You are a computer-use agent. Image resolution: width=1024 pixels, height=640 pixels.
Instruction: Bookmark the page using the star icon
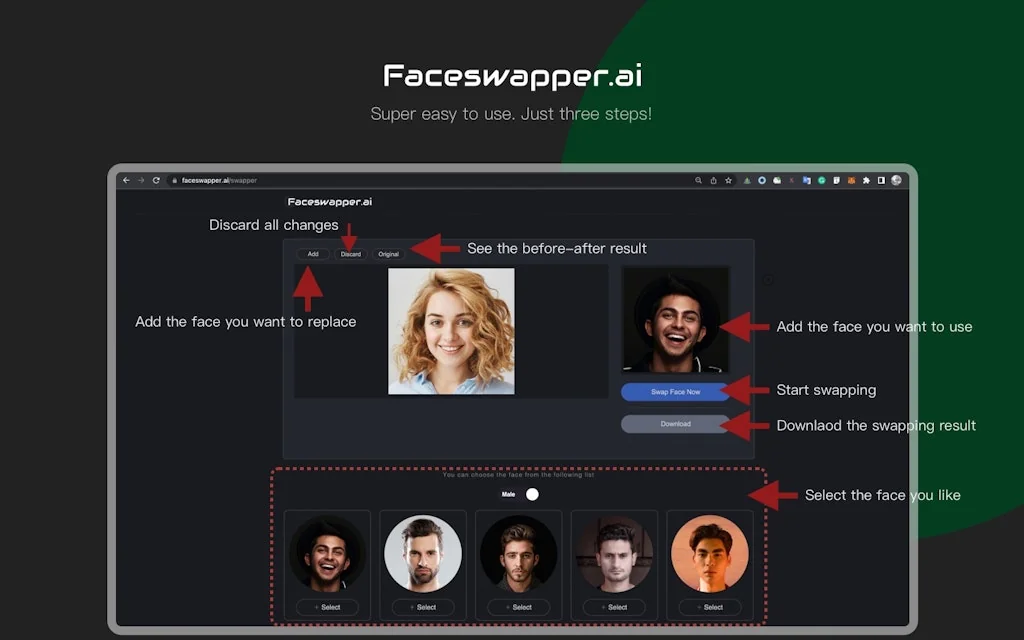[x=729, y=180]
